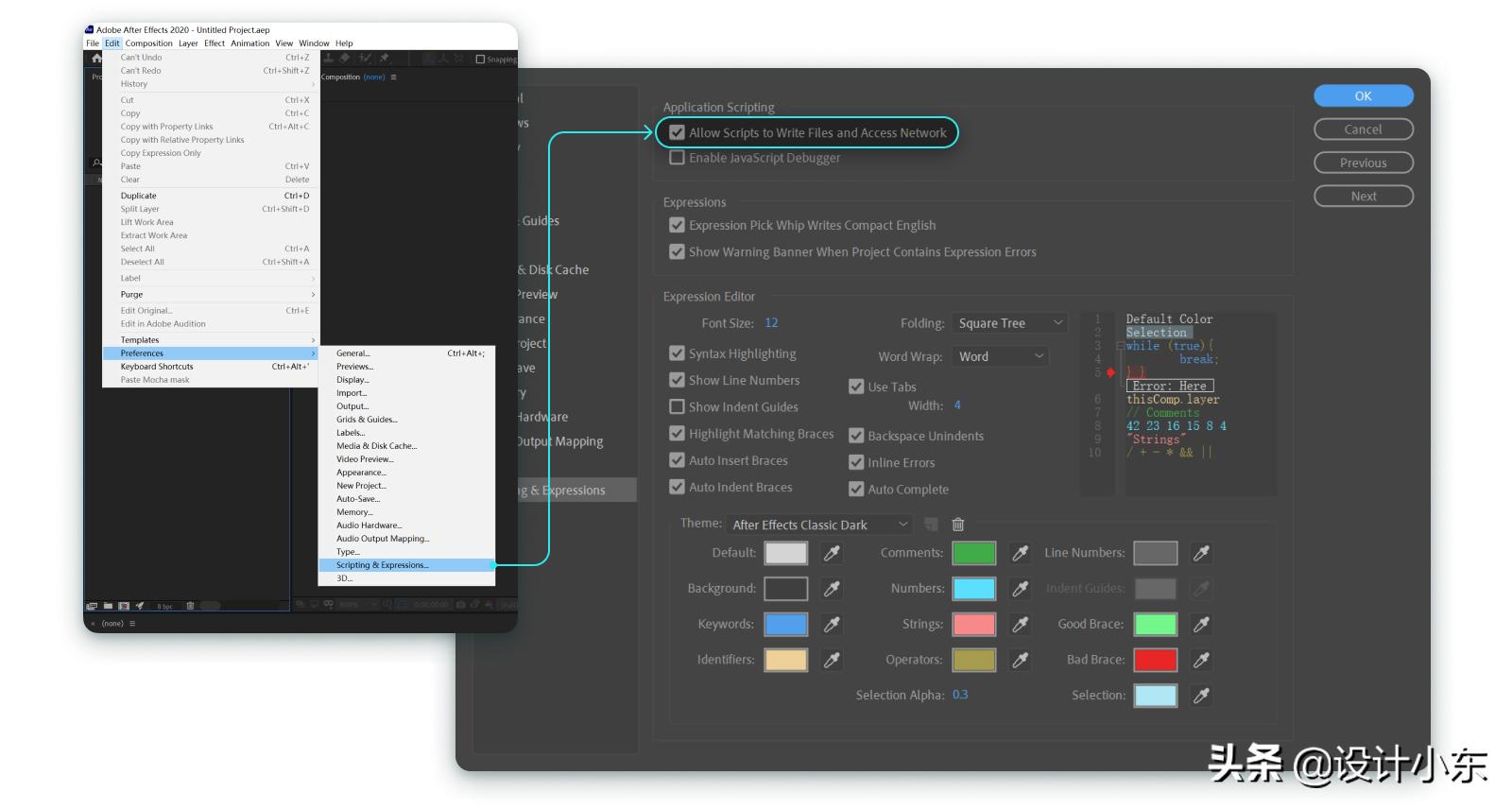Use the Selection color eyedropper
This screenshot has width=1512, height=809.
pos(1201,696)
